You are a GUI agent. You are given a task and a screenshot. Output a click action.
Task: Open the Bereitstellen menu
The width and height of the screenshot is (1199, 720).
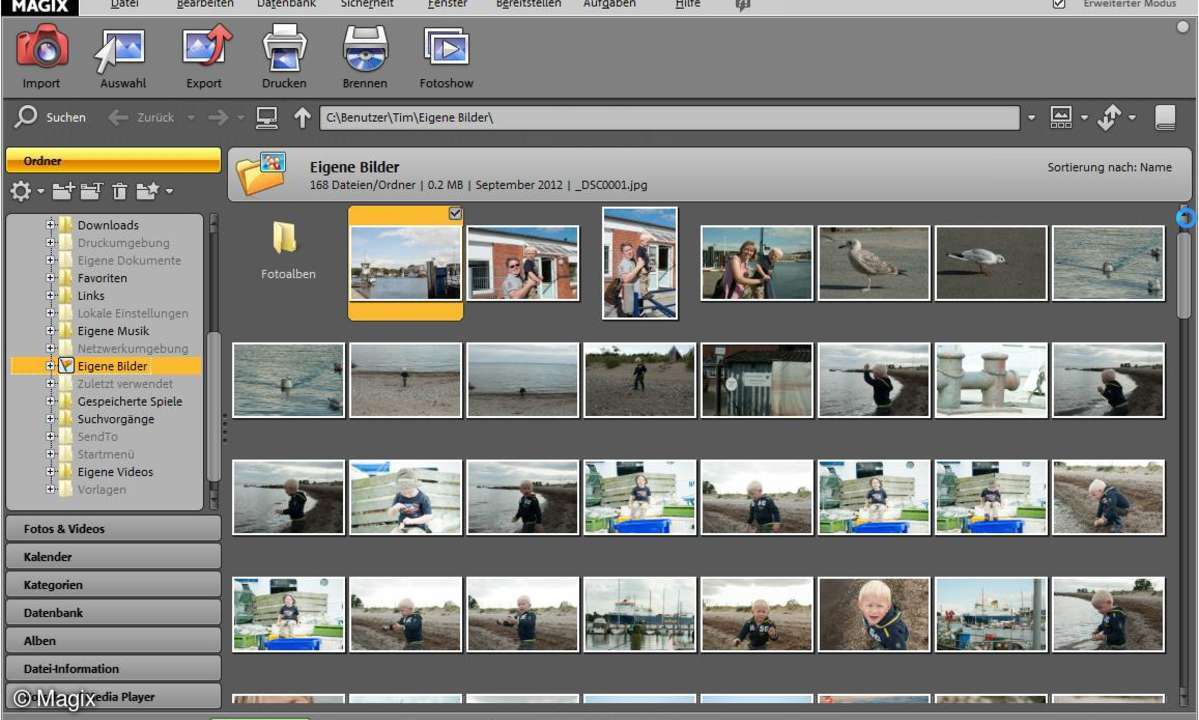528,4
